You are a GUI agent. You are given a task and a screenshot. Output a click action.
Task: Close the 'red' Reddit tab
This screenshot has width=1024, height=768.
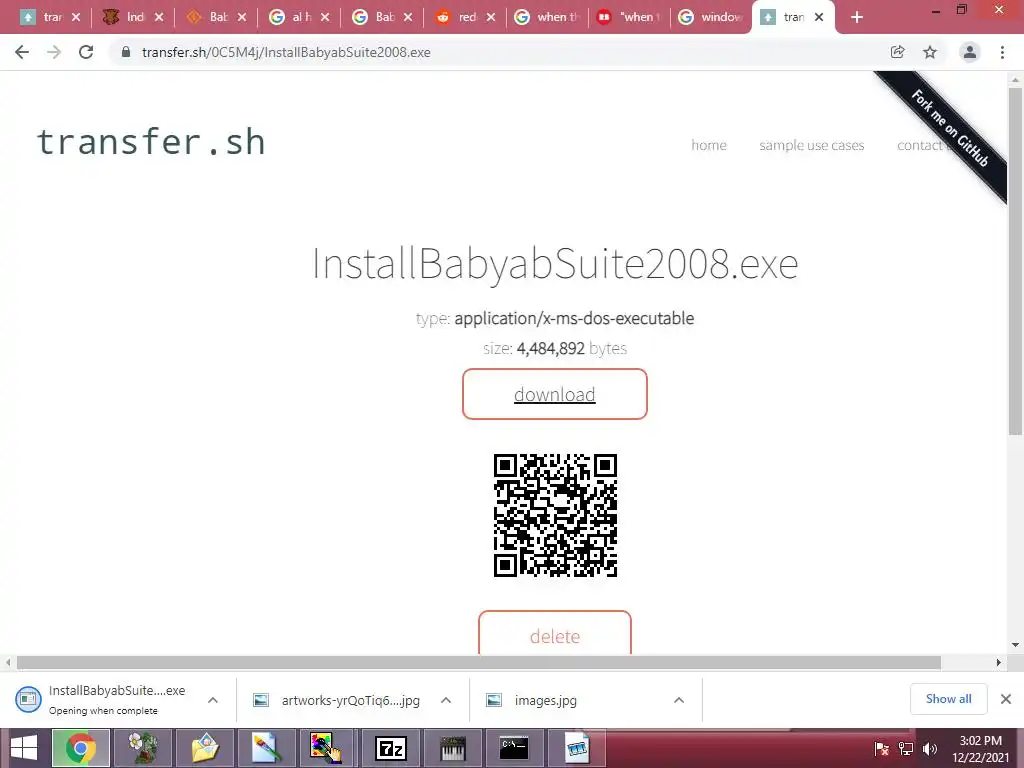(x=491, y=18)
